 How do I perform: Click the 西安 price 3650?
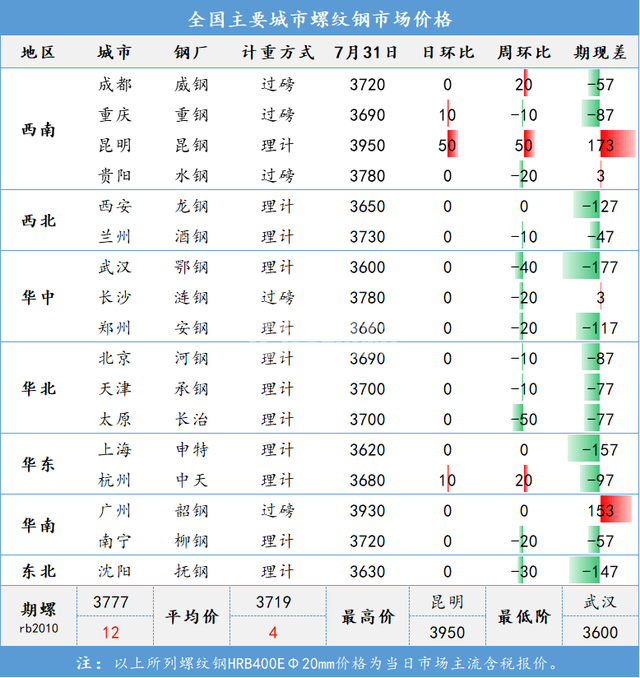pos(367,206)
